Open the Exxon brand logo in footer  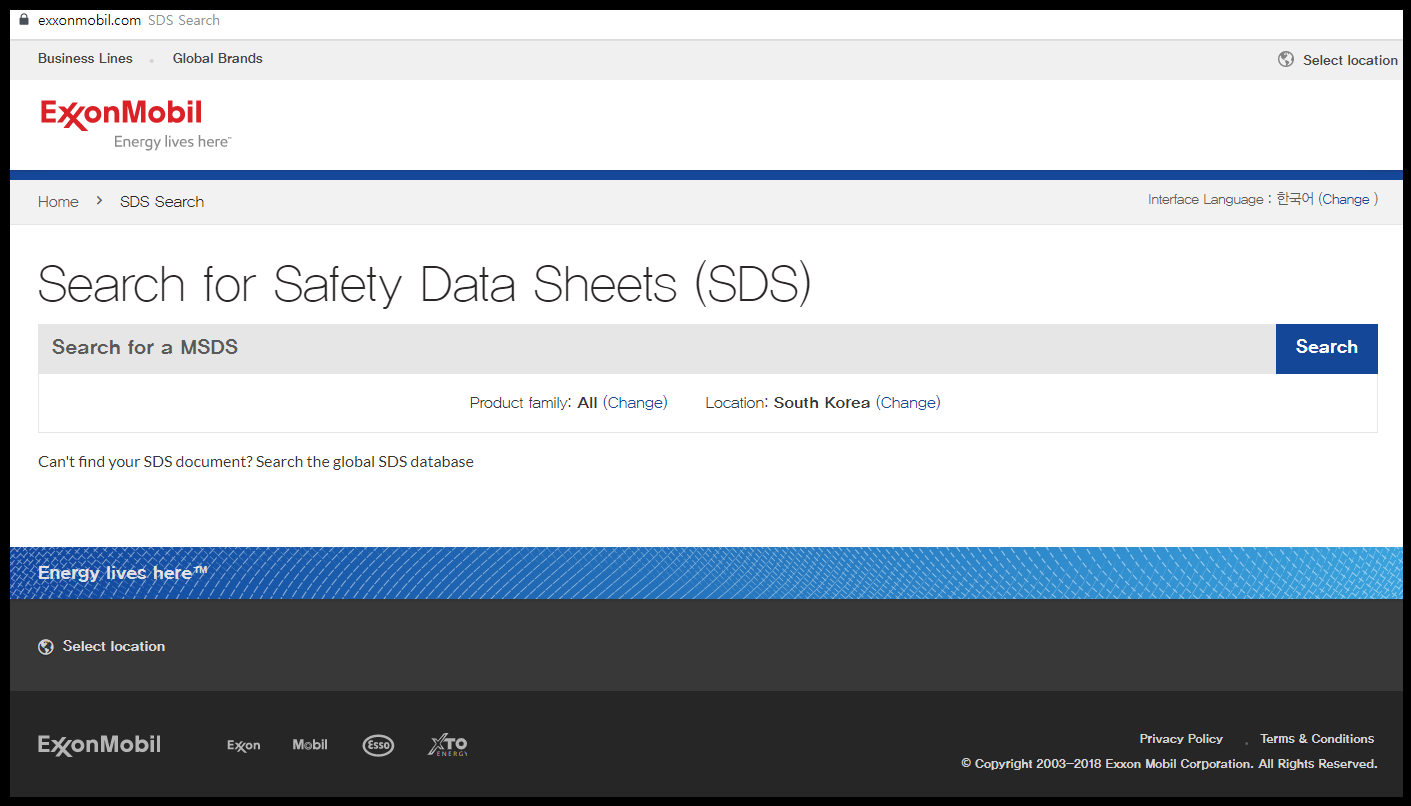(243, 745)
